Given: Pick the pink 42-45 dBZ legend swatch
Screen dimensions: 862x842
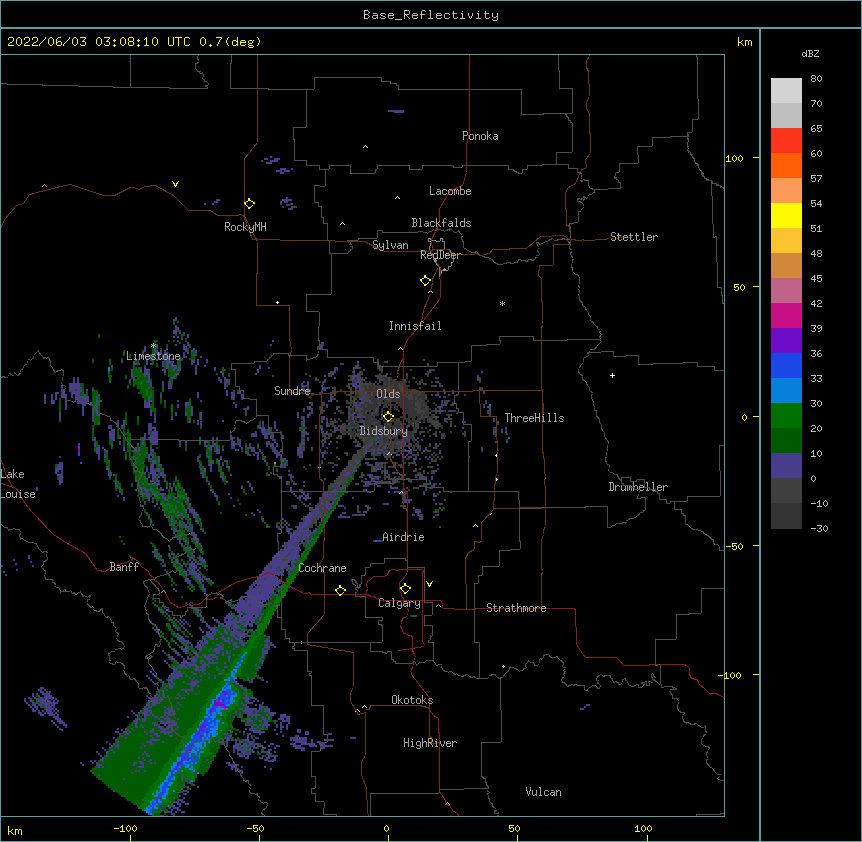Looking at the screenshot, I should point(786,291).
